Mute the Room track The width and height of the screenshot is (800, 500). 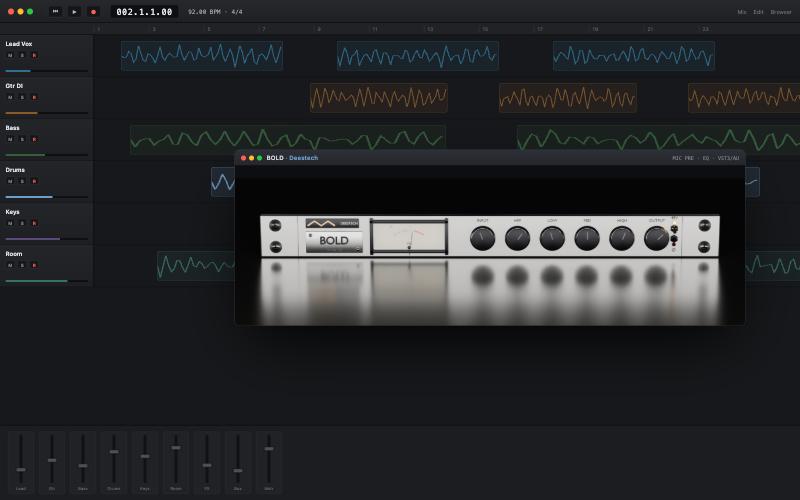coord(10,265)
